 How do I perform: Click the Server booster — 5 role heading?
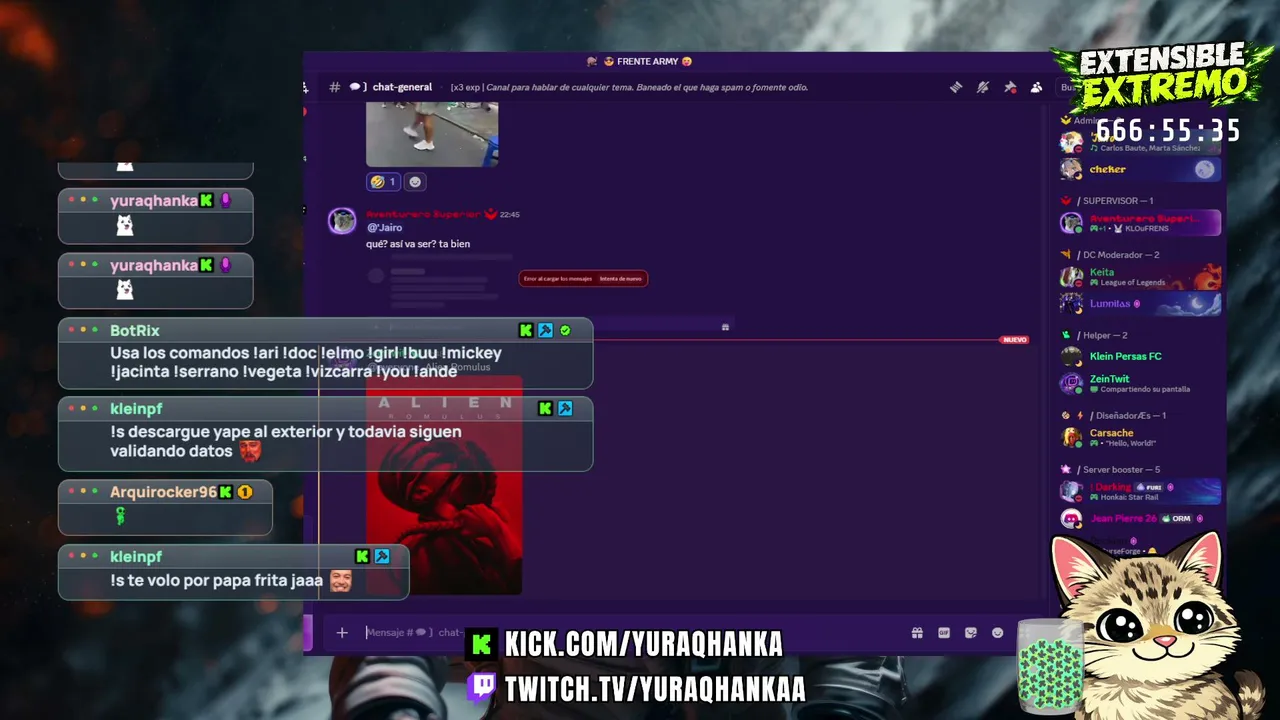(1118, 469)
